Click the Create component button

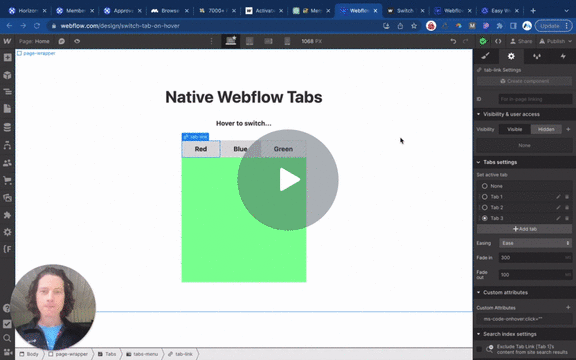[x=524, y=81]
